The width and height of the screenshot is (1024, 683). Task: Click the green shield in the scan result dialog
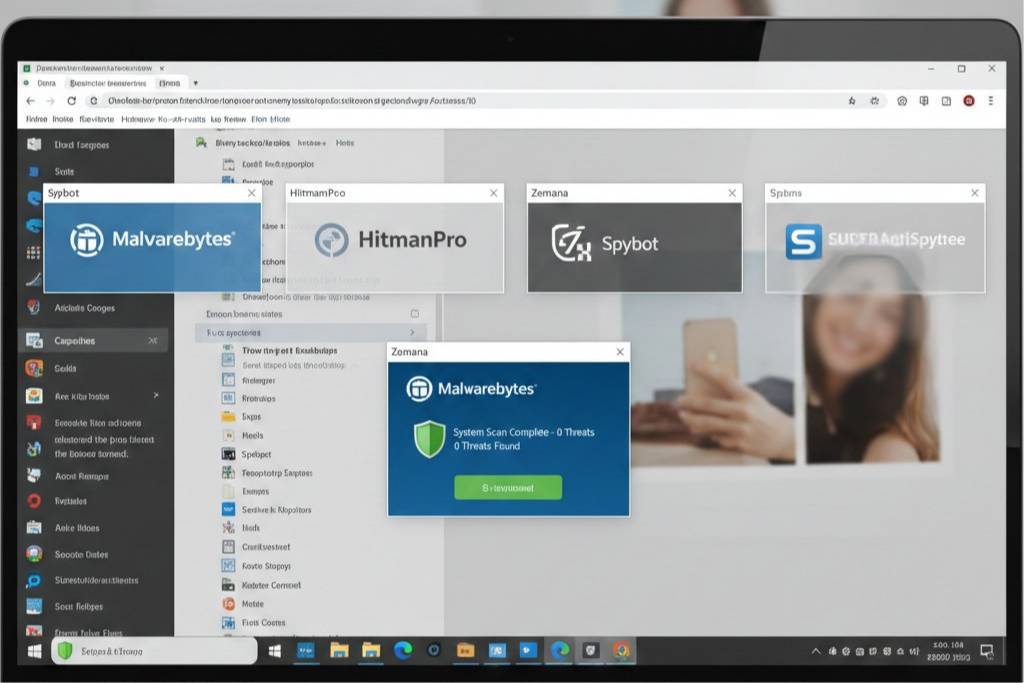click(430, 439)
